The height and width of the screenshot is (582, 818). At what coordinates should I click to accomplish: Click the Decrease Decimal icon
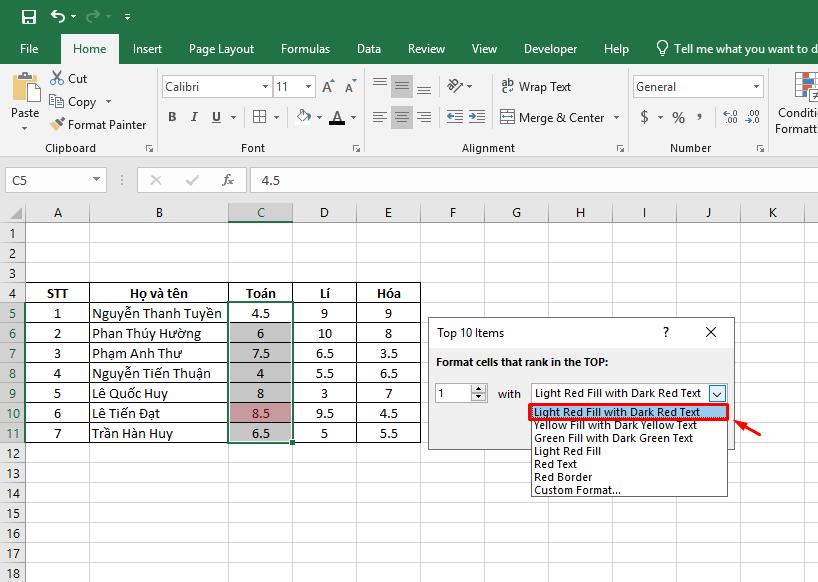(751, 116)
